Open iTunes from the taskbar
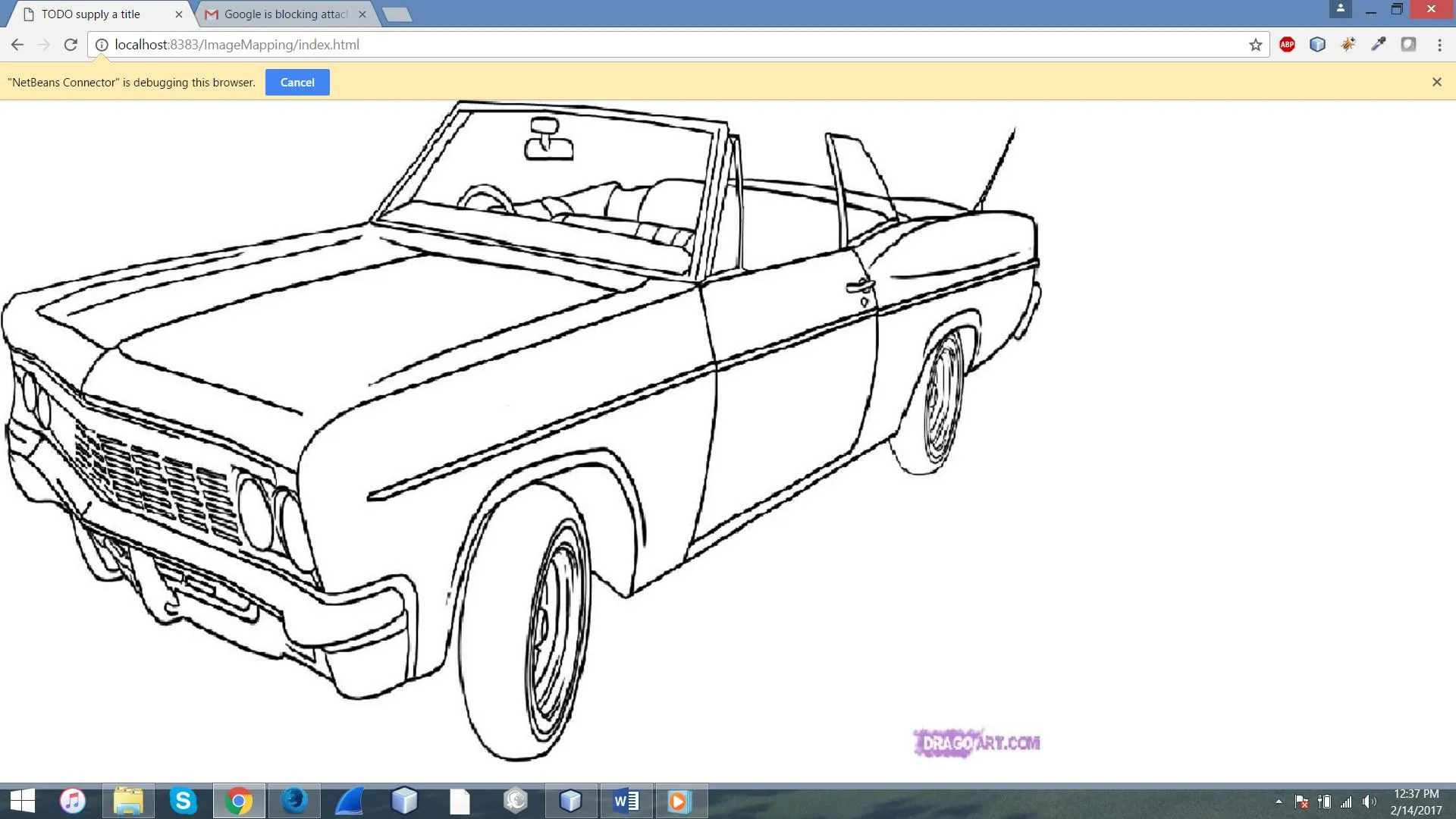The image size is (1456, 819). point(73,801)
